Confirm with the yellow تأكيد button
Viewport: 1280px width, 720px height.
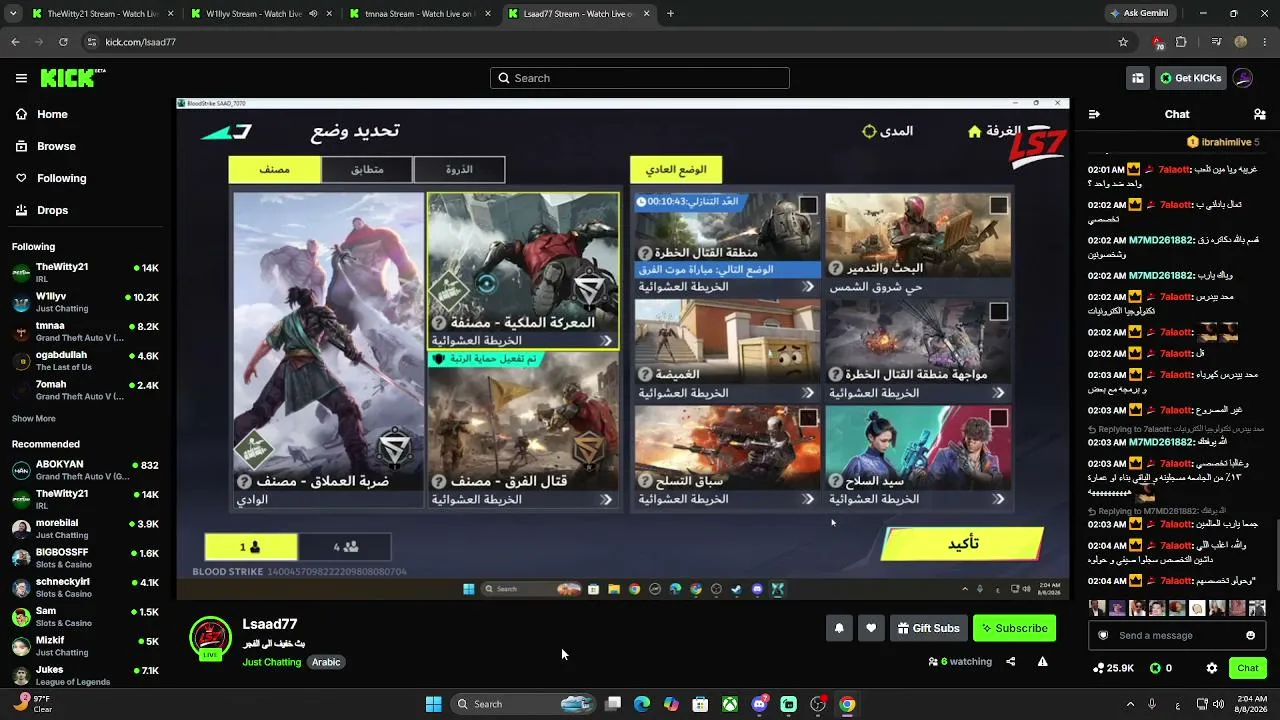(962, 544)
